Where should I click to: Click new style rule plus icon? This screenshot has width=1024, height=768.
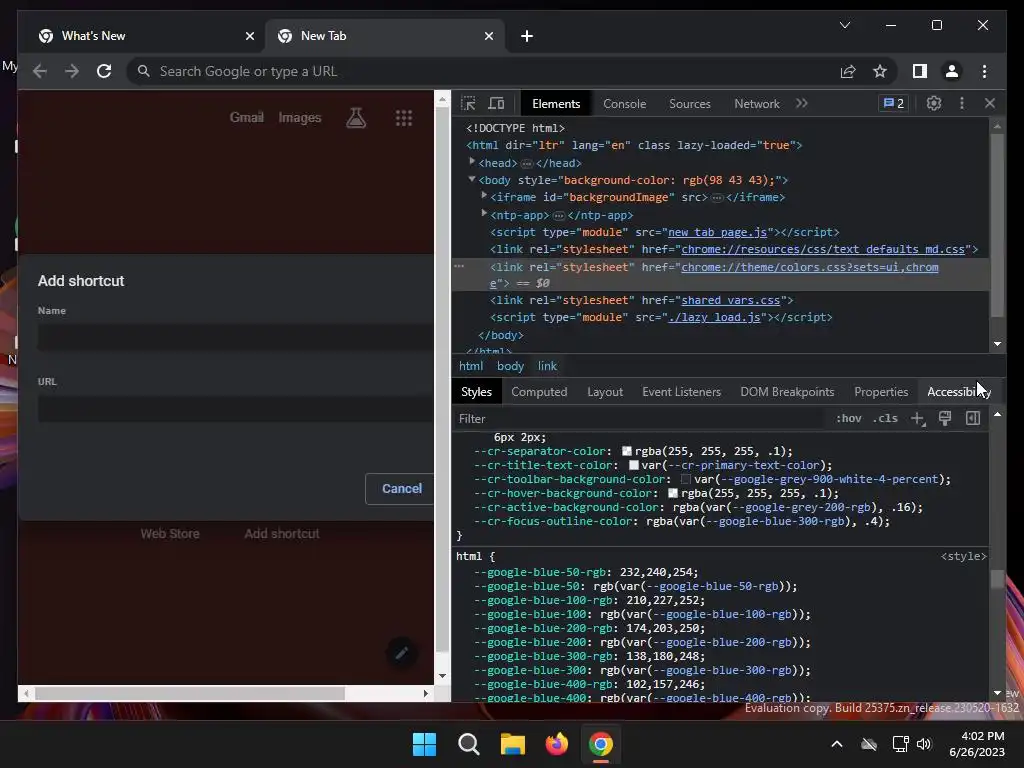(918, 419)
